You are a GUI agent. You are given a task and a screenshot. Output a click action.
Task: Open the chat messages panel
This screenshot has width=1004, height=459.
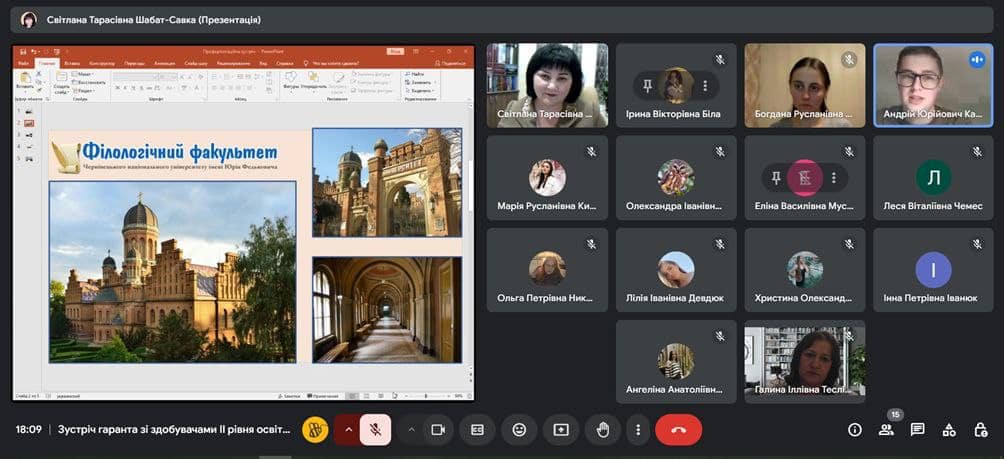(x=918, y=430)
